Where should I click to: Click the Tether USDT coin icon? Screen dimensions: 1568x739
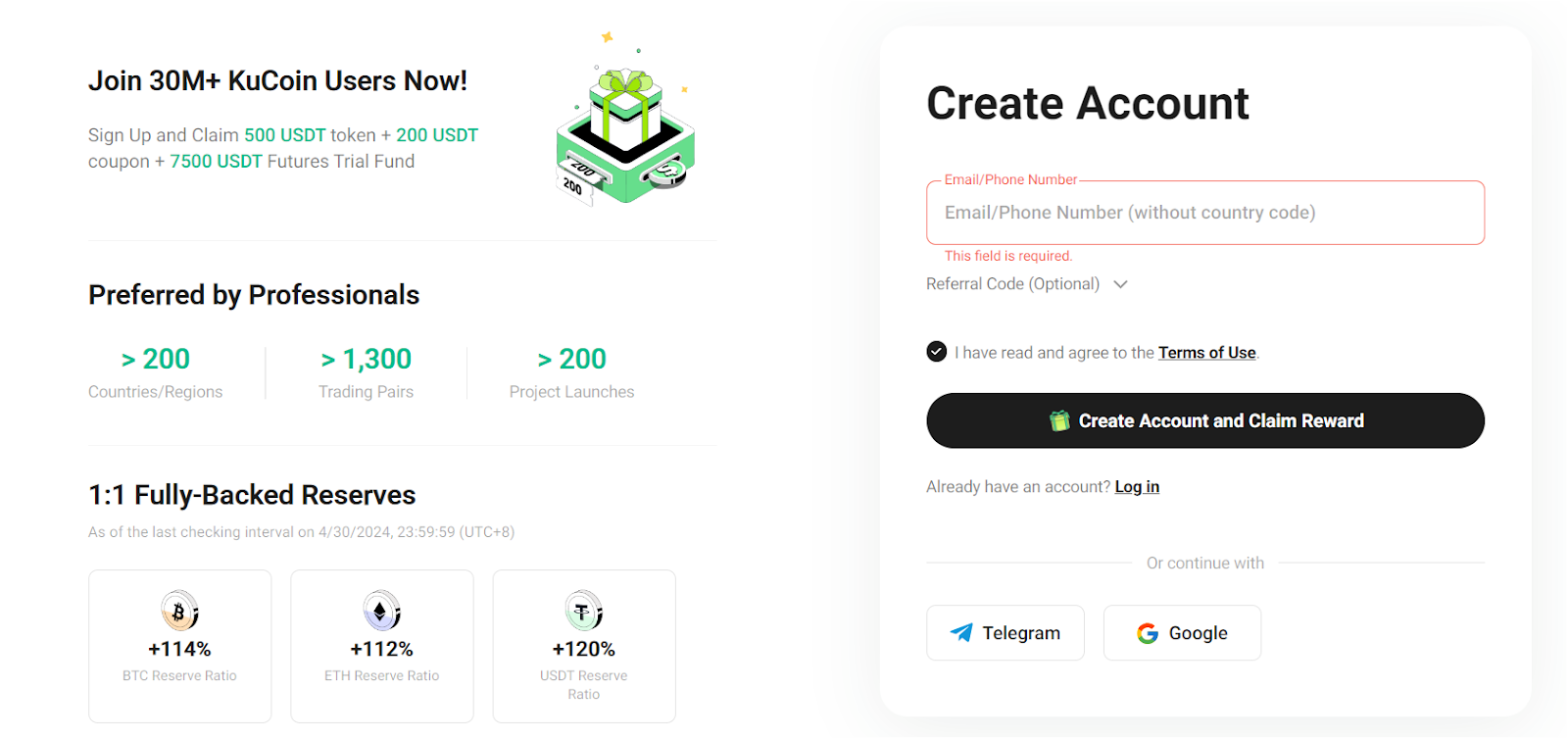[x=584, y=612]
